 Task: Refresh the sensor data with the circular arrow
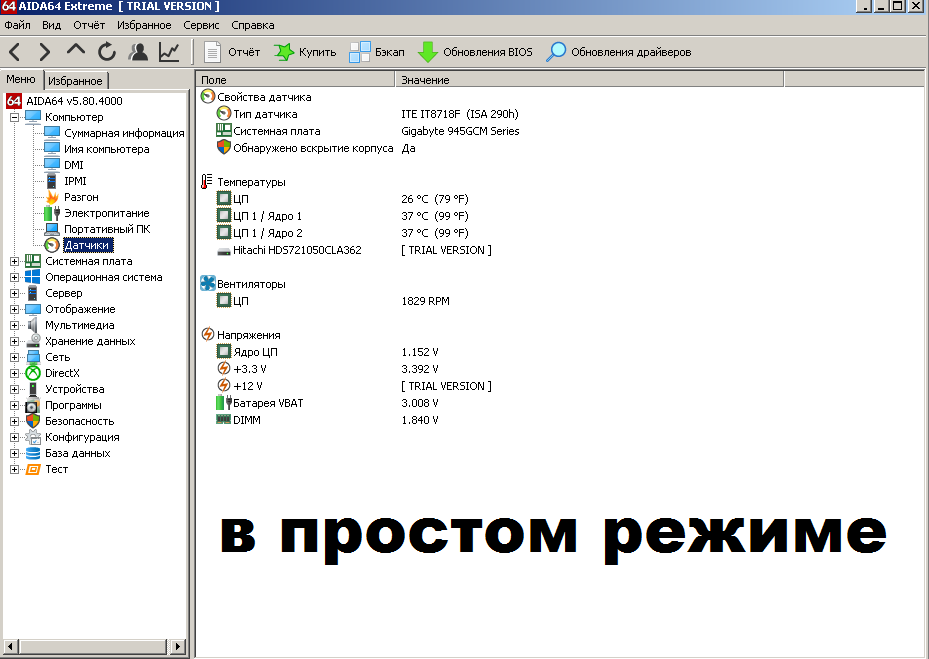click(107, 52)
